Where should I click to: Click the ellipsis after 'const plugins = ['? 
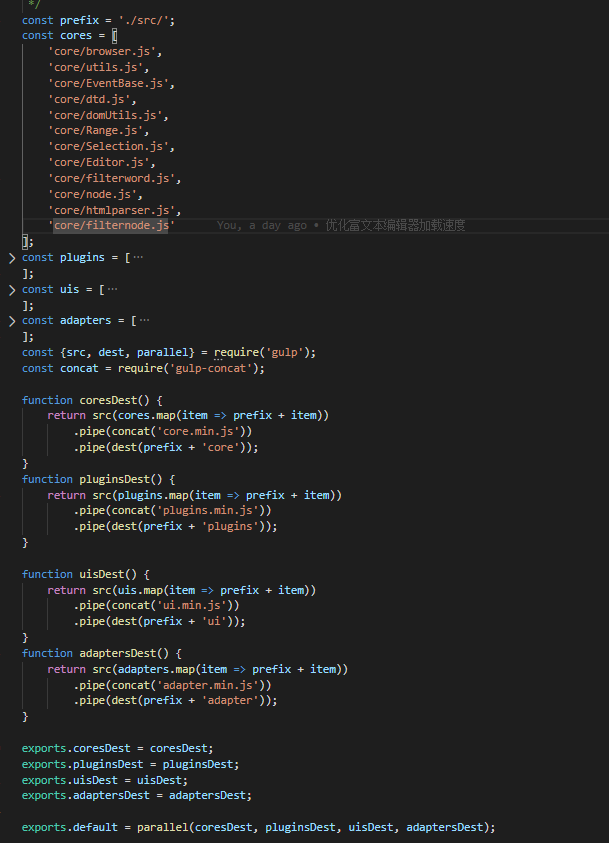click(138, 257)
